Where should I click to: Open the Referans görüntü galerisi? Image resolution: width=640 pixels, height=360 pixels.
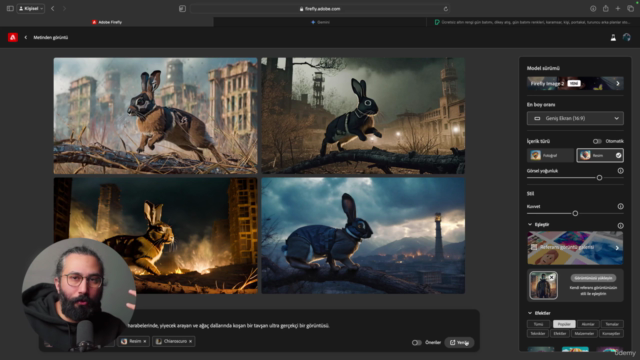(575, 248)
